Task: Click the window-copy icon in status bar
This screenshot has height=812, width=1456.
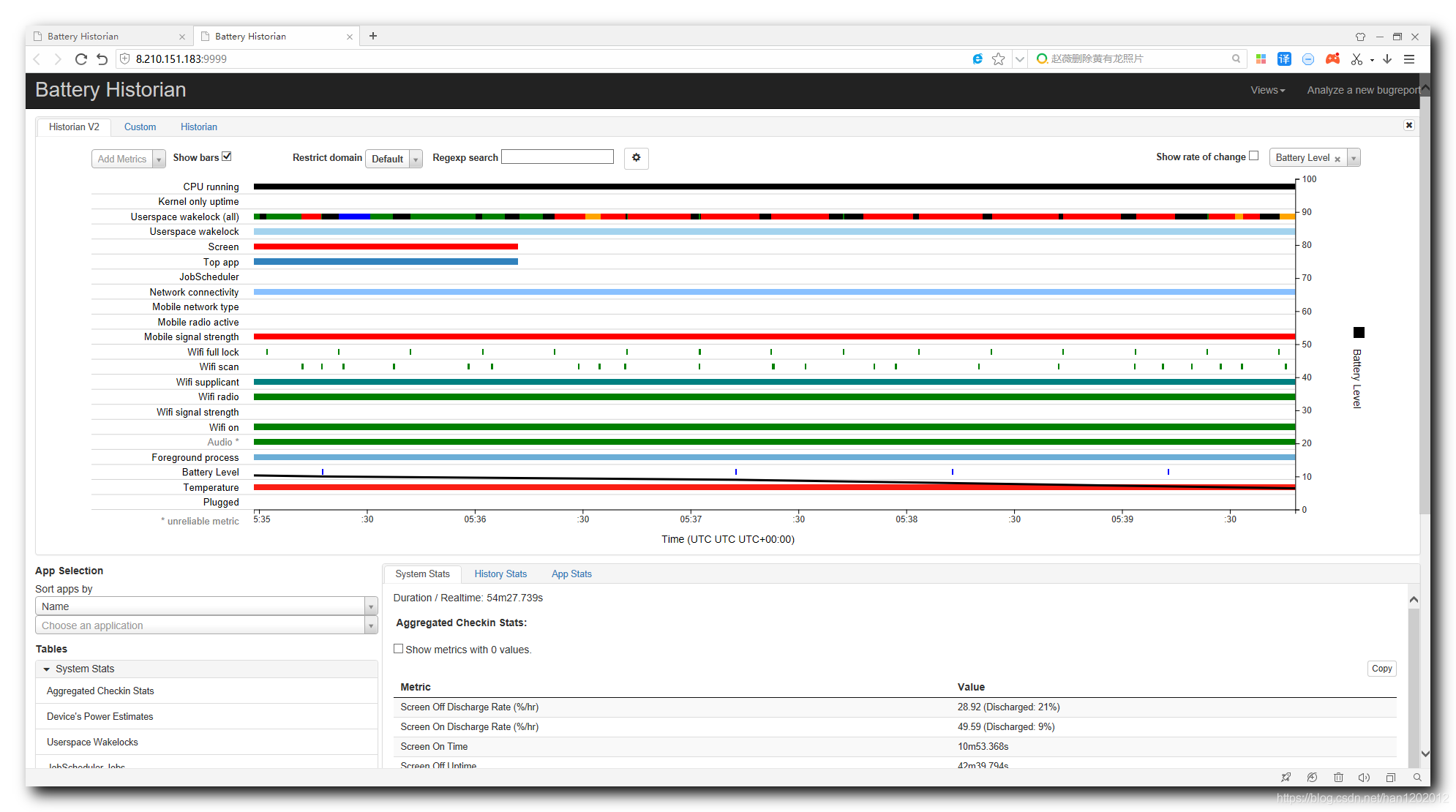Action: pyautogui.click(x=1391, y=778)
